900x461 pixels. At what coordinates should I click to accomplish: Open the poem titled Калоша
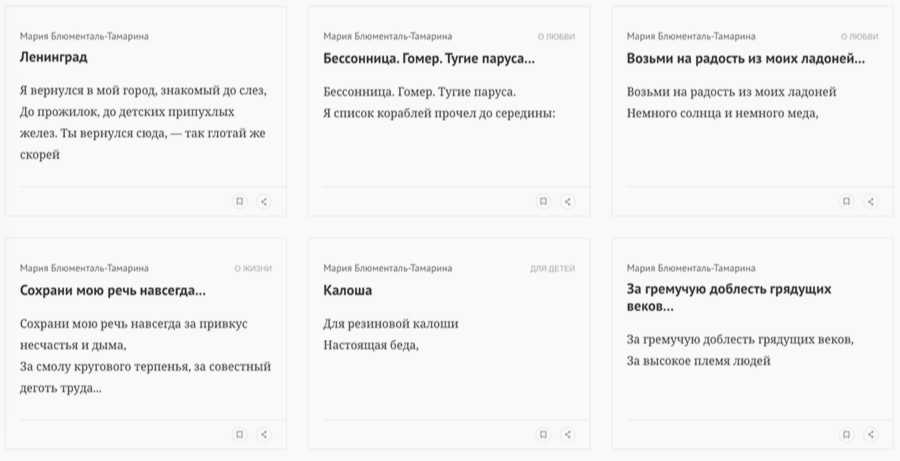pyautogui.click(x=348, y=290)
